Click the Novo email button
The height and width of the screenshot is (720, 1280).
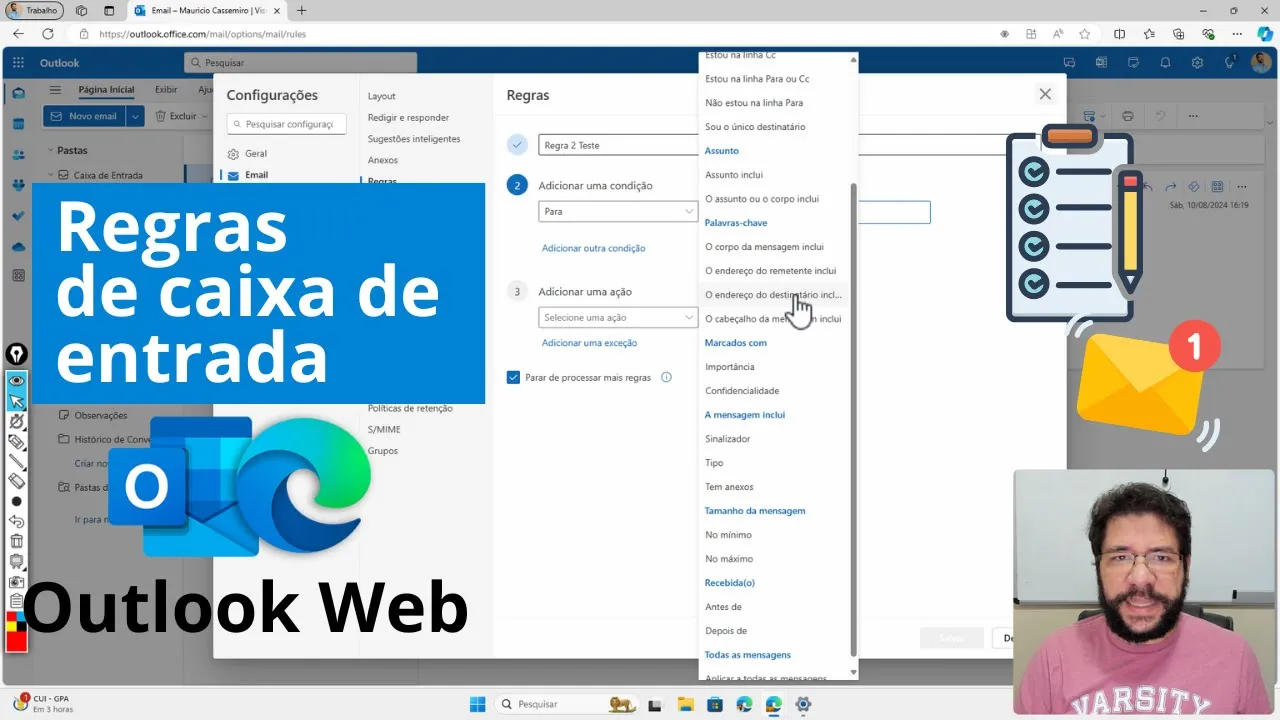(84, 116)
